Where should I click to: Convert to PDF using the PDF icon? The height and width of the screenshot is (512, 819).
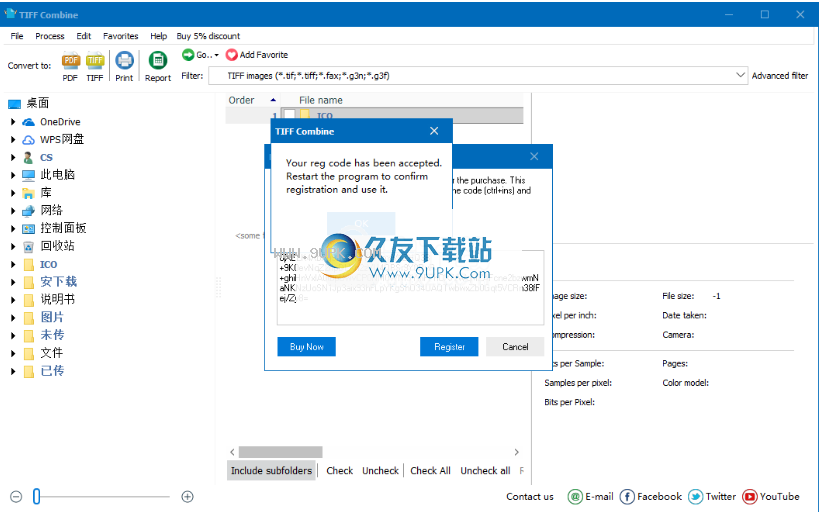71,62
